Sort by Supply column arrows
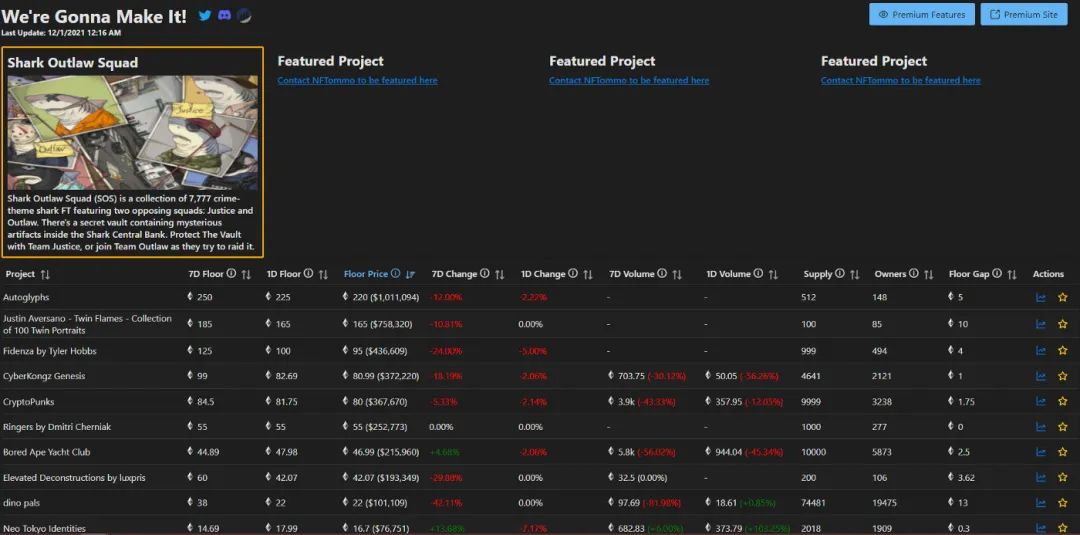The width and height of the screenshot is (1080, 535). pos(854,275)
